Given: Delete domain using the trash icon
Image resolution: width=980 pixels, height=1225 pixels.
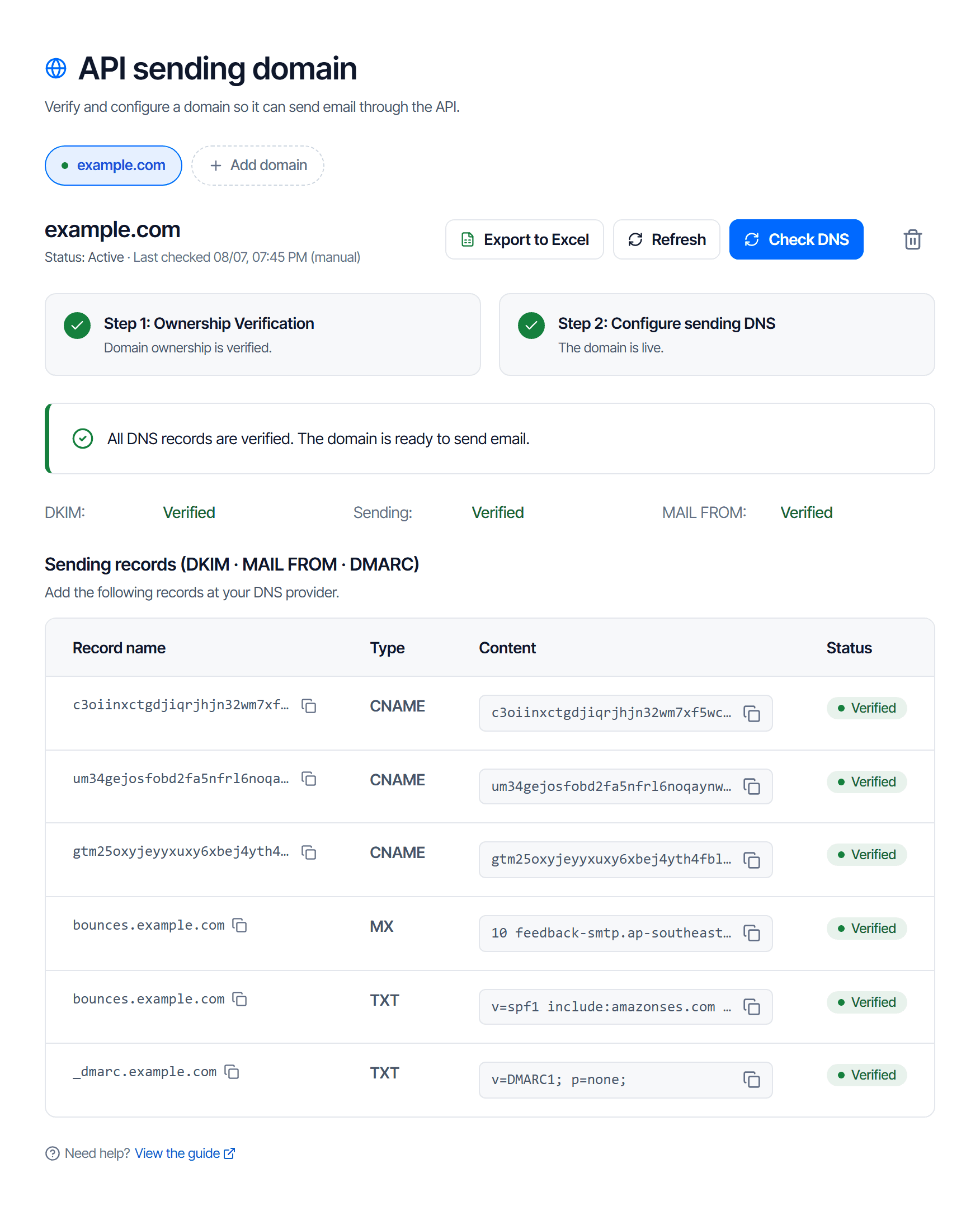Looking at the screenshot, I should click(912, 239).
